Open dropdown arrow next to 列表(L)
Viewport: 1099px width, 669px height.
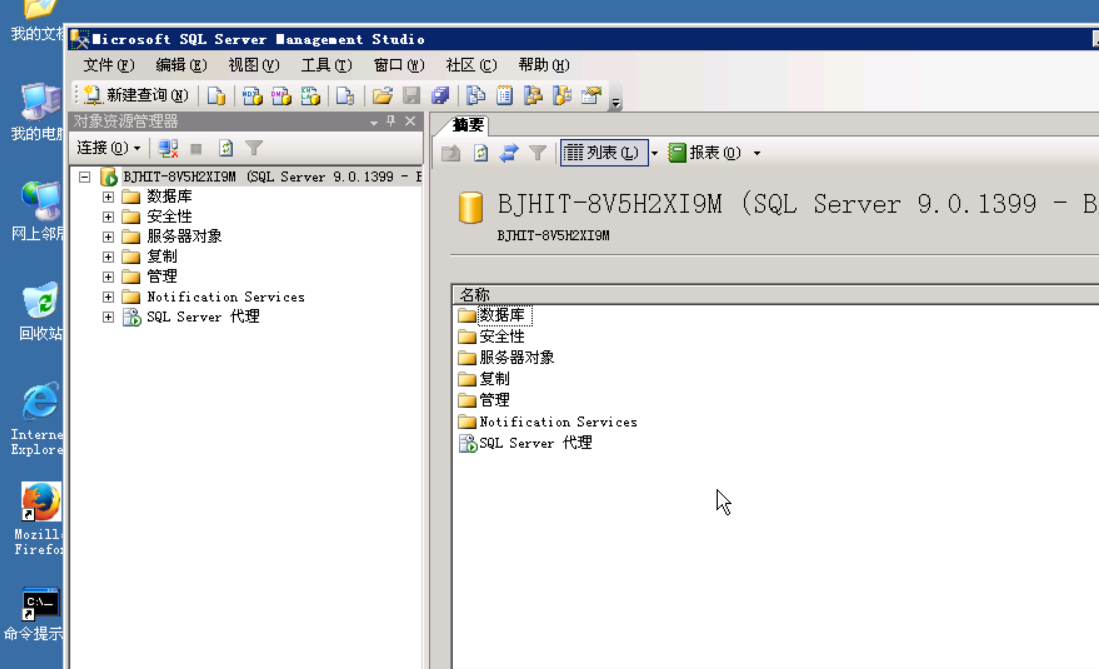[x=655, y=153]
